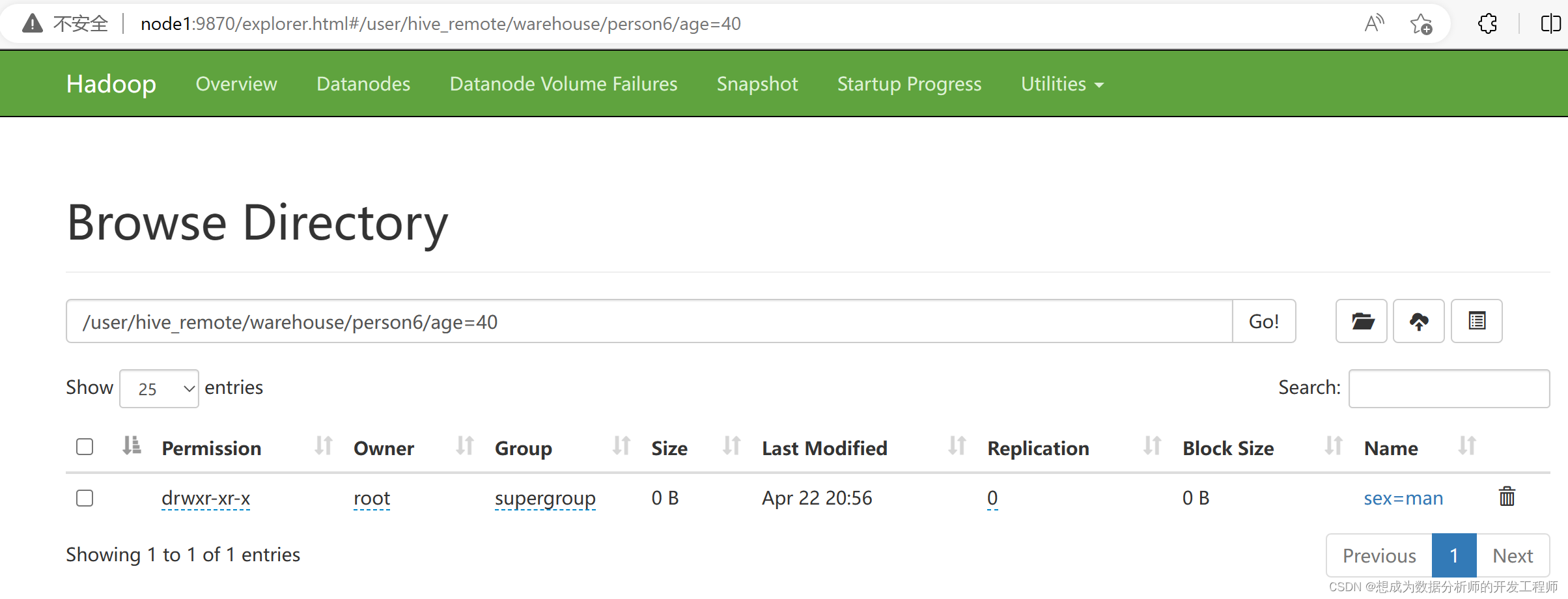Sort table by Block Size arrows
The width and height of the screenshot is (1568, 599).
pyautogui.click(x=1334, y=446)
